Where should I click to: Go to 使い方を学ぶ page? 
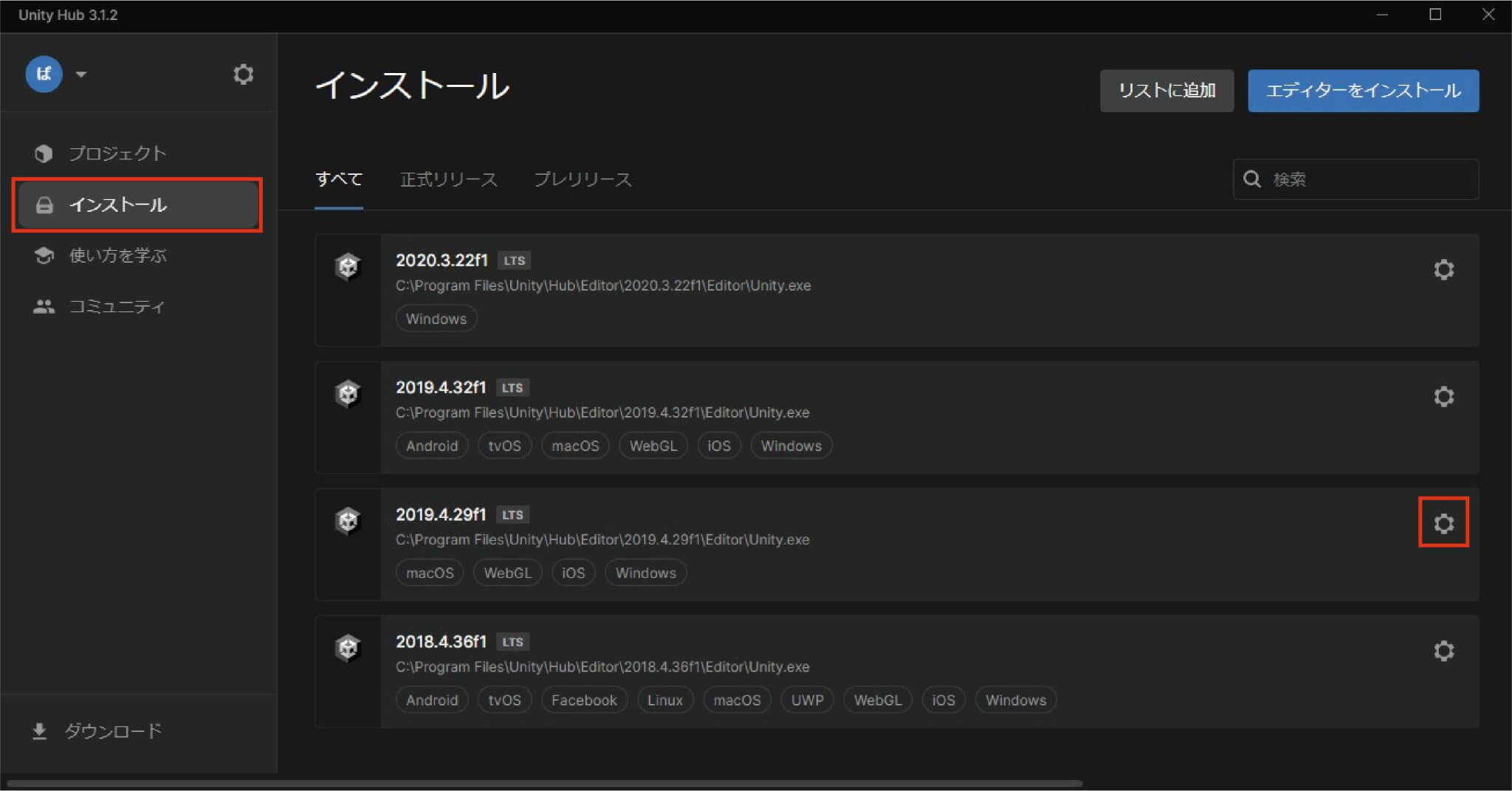(117, 255)
